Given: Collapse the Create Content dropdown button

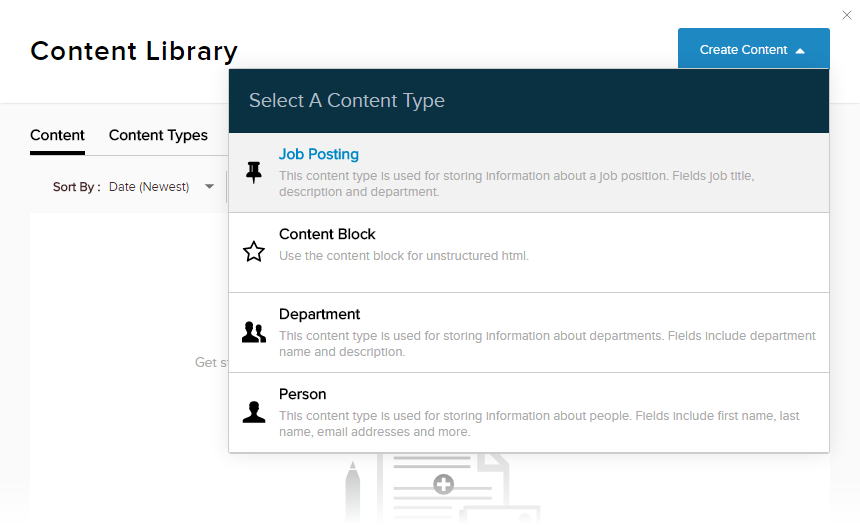Looking at the screenshot, I should tap(754, 49).
